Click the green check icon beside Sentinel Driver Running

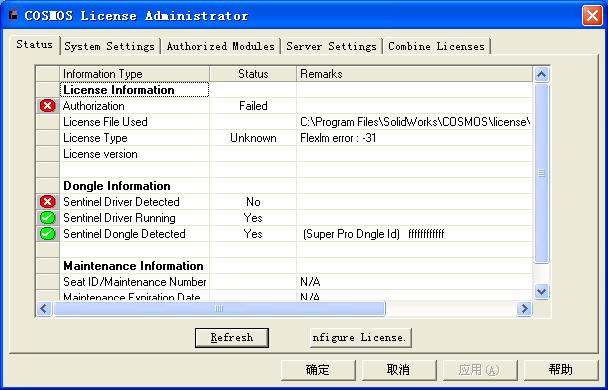point(48,217)
